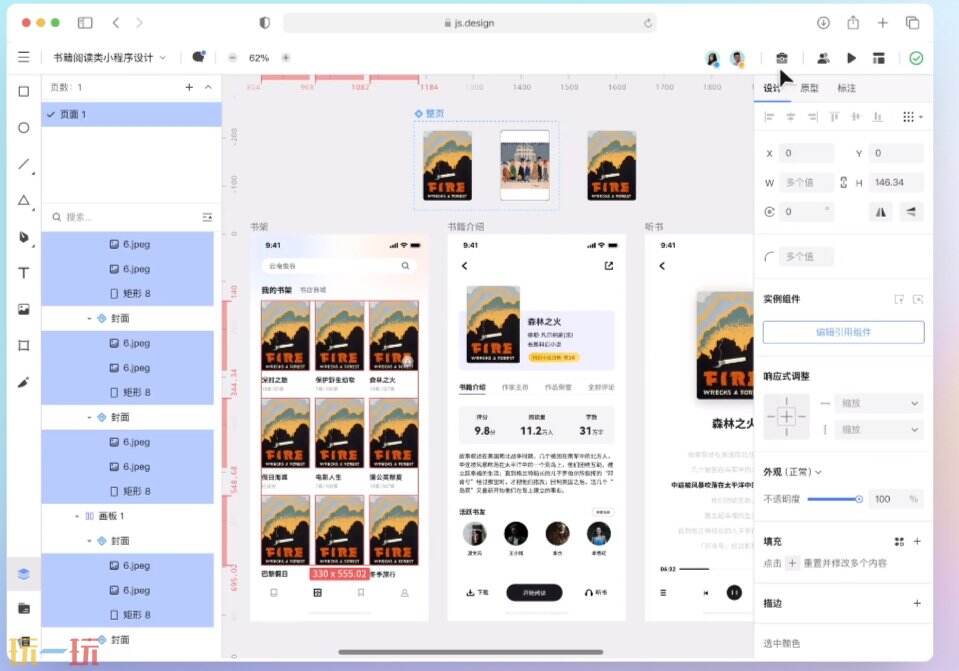Image resolution: width=959 pixels, height=671 pixels.
Task: Click the opacity slider handle
Action: coord(858,498)
